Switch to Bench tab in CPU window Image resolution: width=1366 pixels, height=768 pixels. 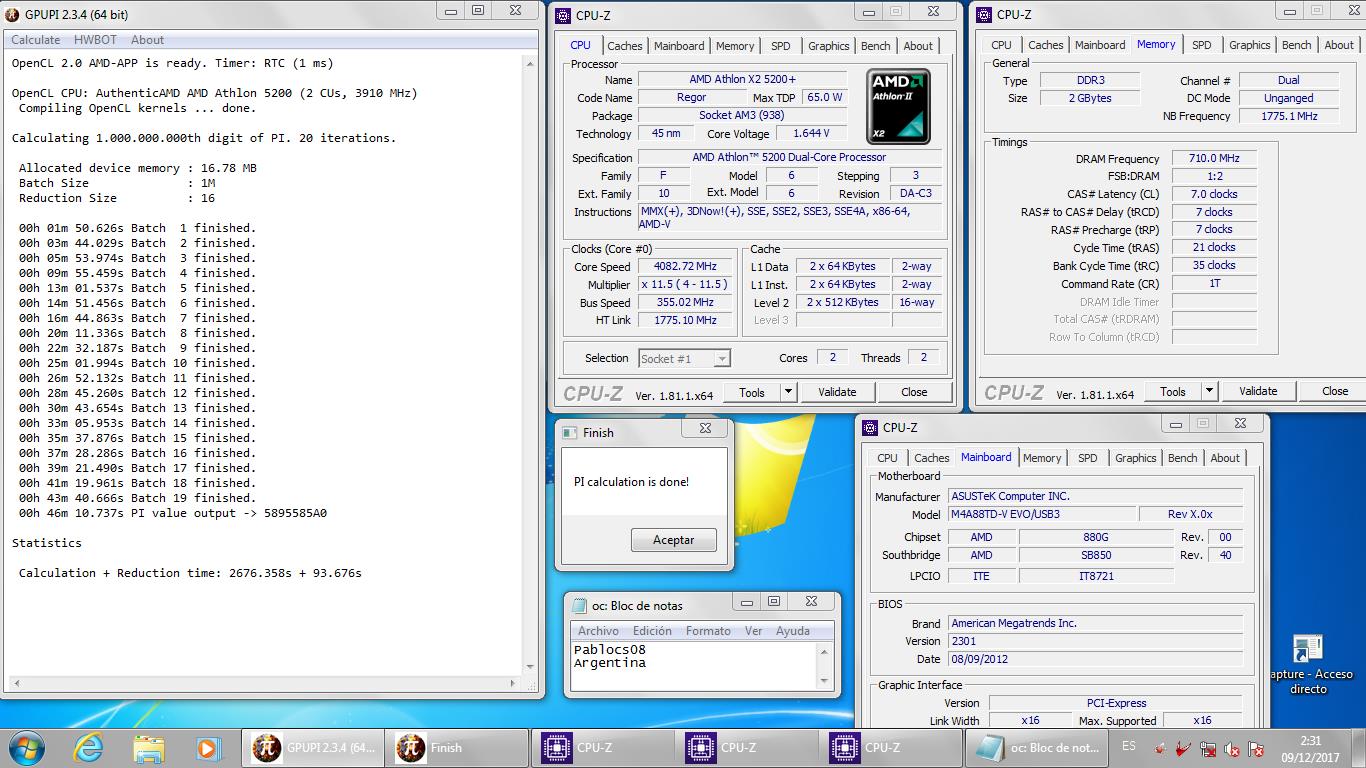click(875, 46)
